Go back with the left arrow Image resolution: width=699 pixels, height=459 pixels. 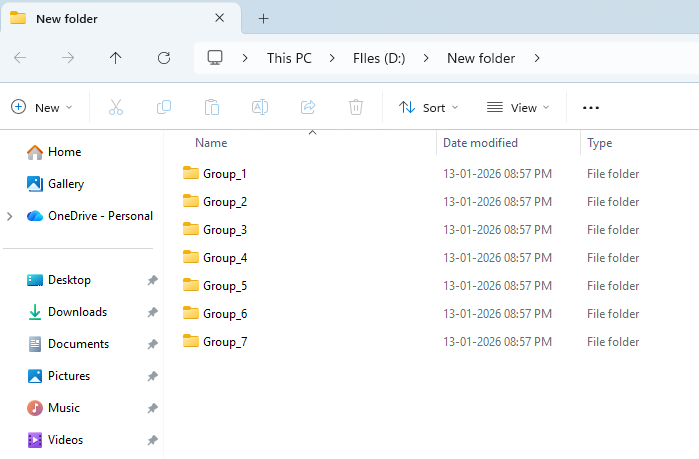click(x=20, y=58)
